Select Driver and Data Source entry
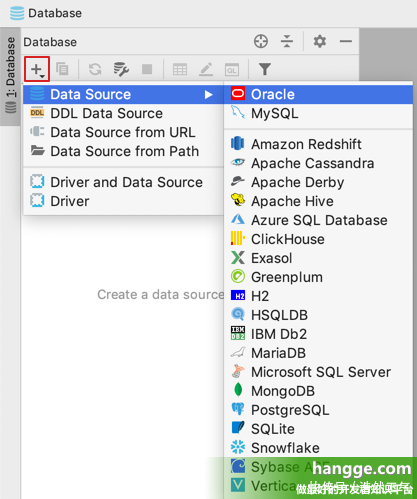 (x=123, y=182)
